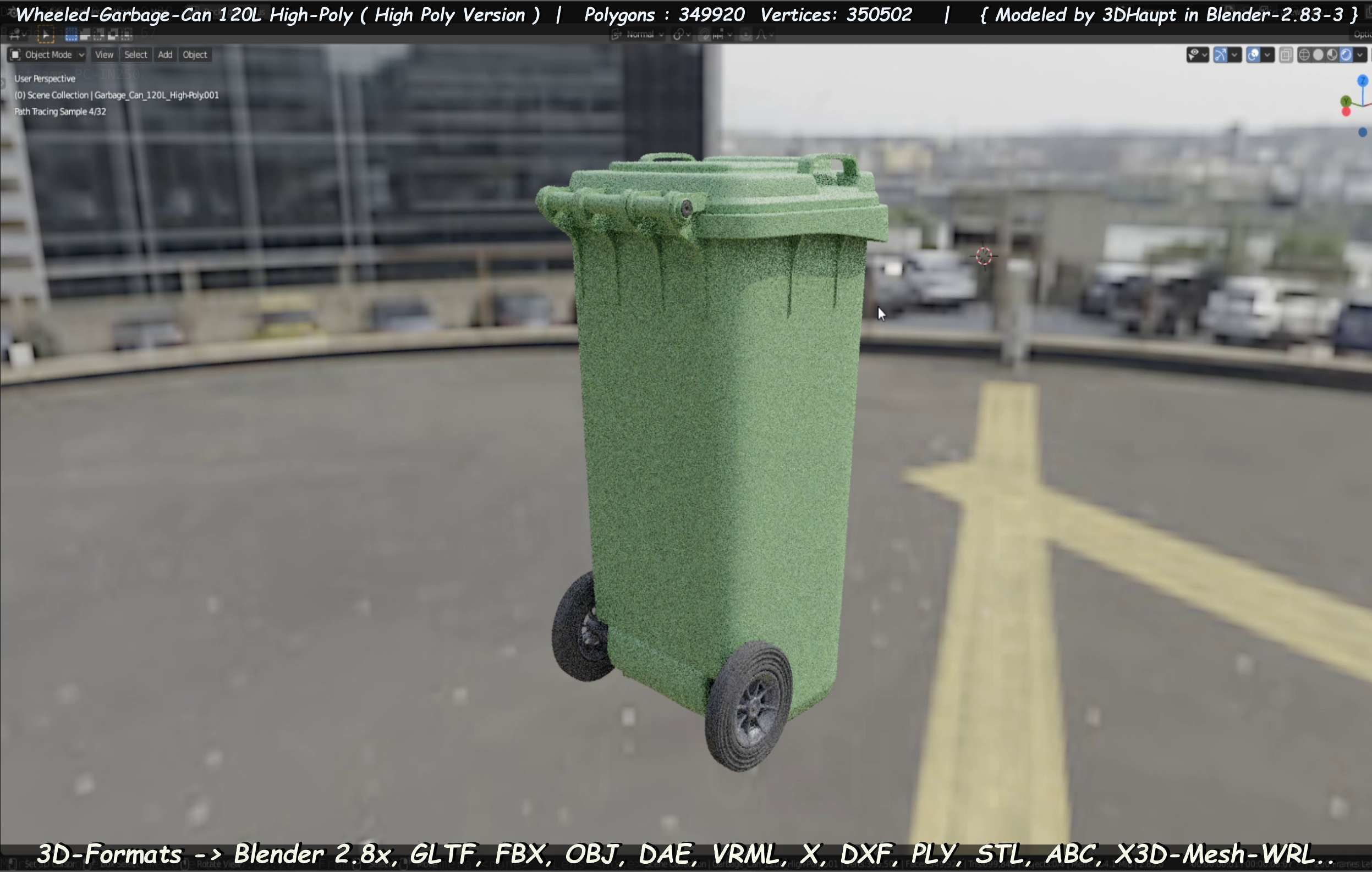Open the proportional falloff curve dropdown
The height and width of the screenshot is (872, 1372).
[x=764, y=35]
